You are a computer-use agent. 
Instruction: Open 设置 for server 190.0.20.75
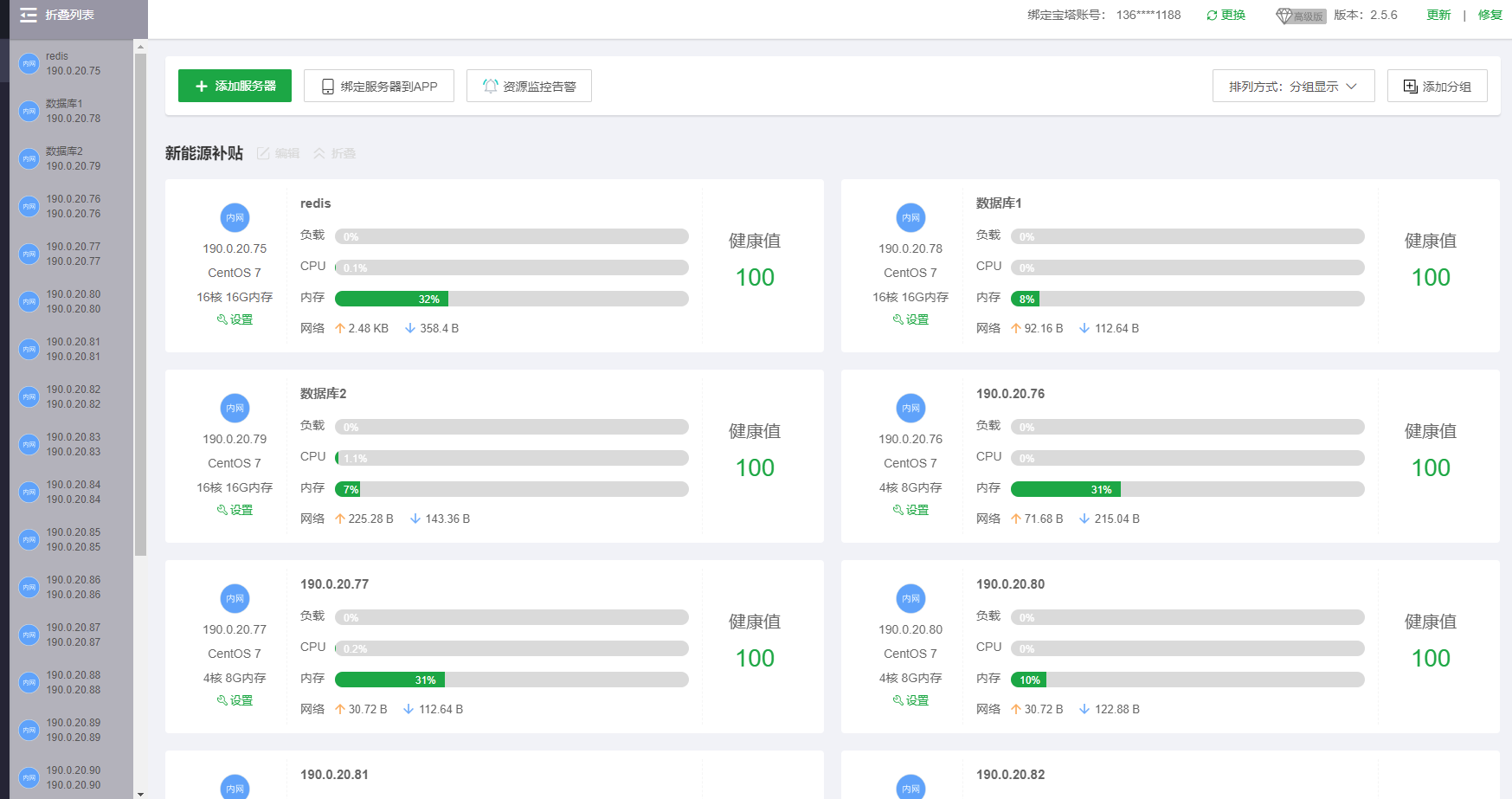point(235,319)
